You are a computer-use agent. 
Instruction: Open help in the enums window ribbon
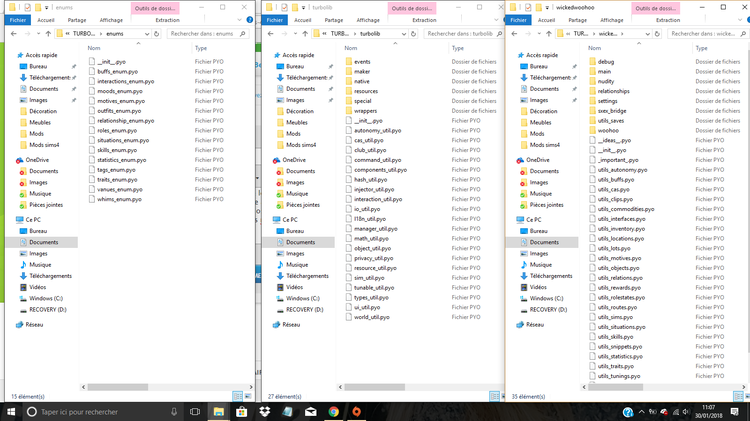[x=250, y=20]
